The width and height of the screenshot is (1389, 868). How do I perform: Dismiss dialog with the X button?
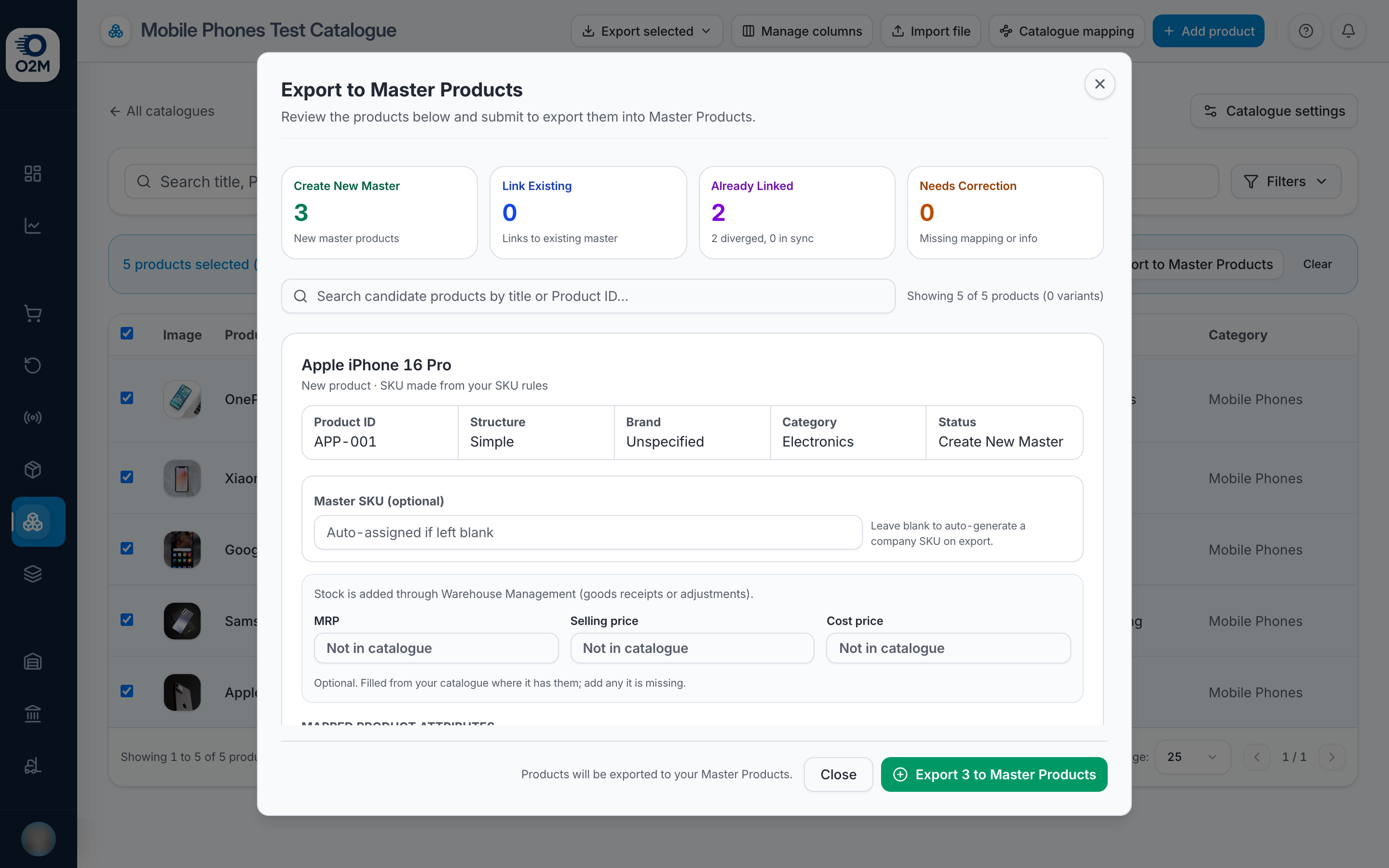(x=1100, y=84)
